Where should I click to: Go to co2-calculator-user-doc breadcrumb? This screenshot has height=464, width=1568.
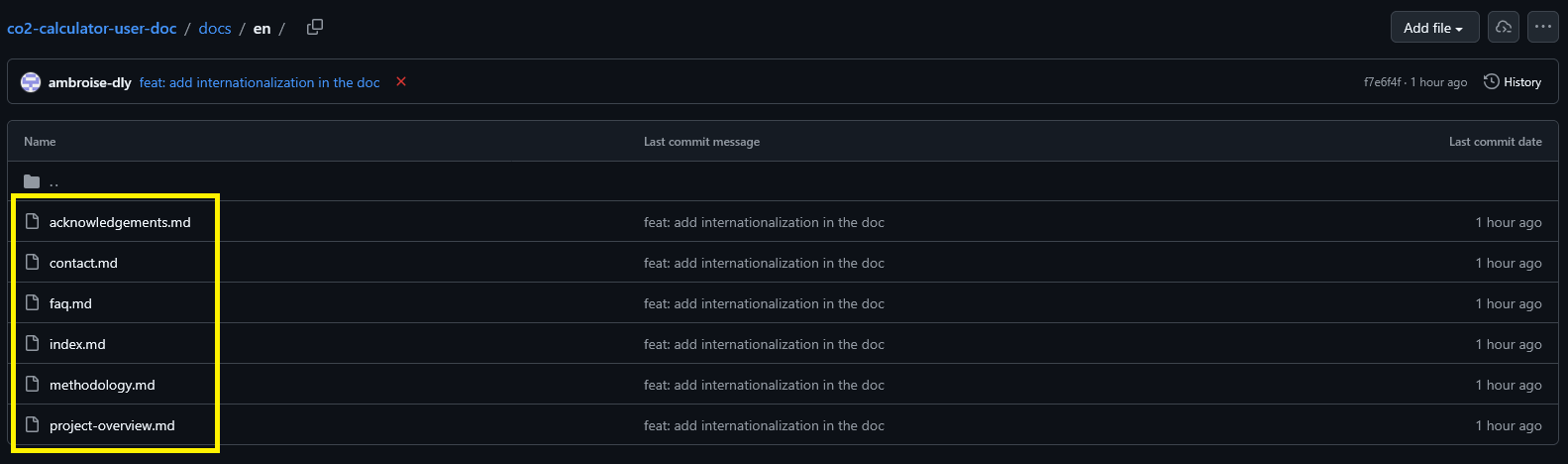click(x=92, y=29)
